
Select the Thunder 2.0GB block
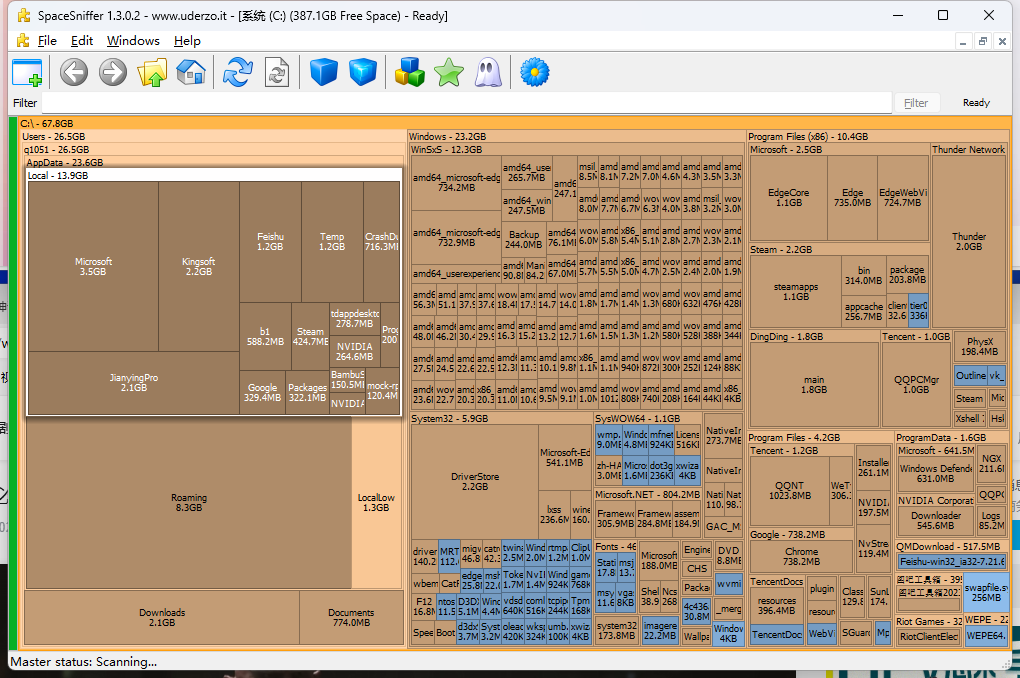click(x=969, y=241)
